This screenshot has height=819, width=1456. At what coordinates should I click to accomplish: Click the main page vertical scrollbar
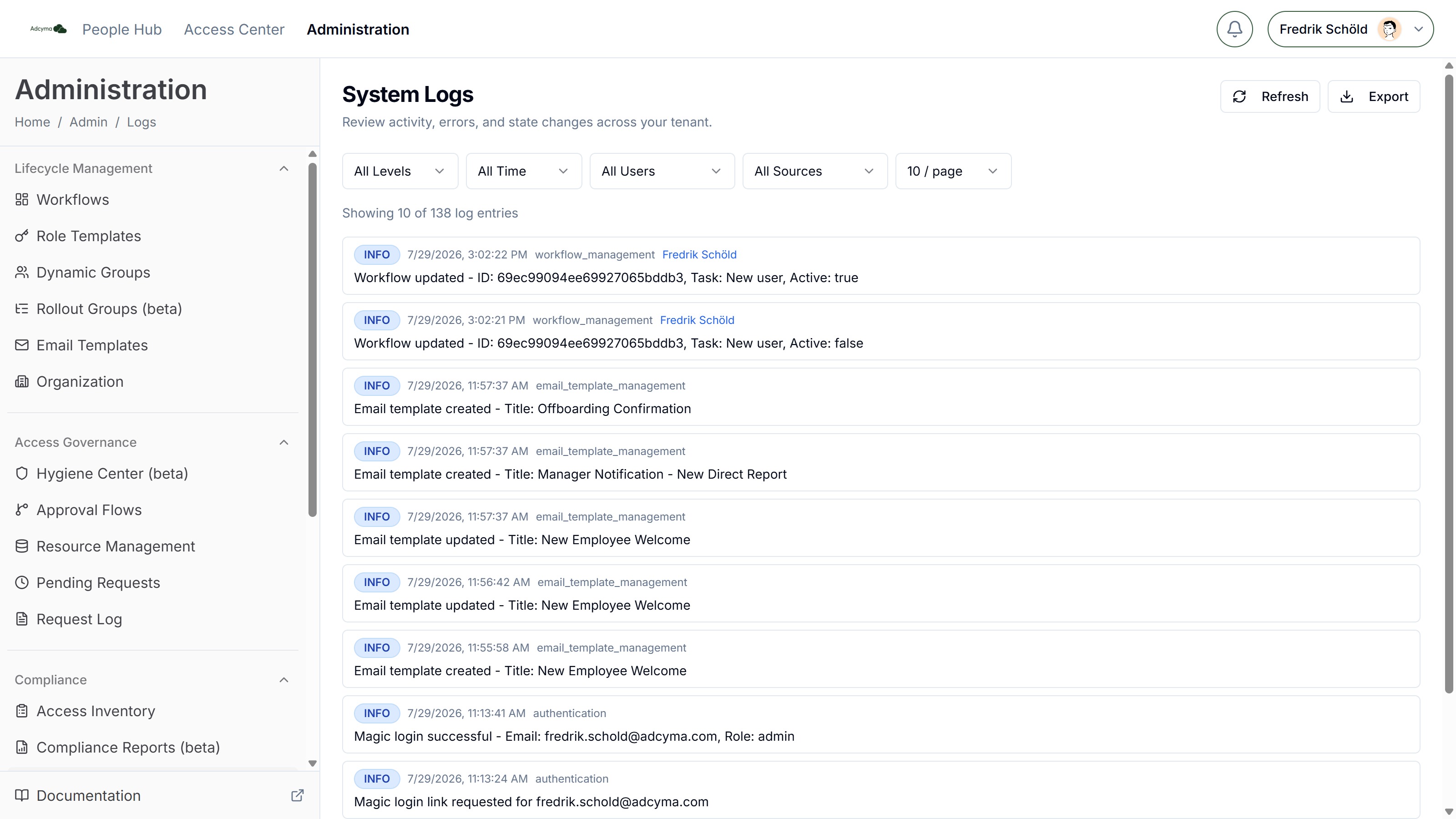pyautogui.click(x=1449, y=384)
